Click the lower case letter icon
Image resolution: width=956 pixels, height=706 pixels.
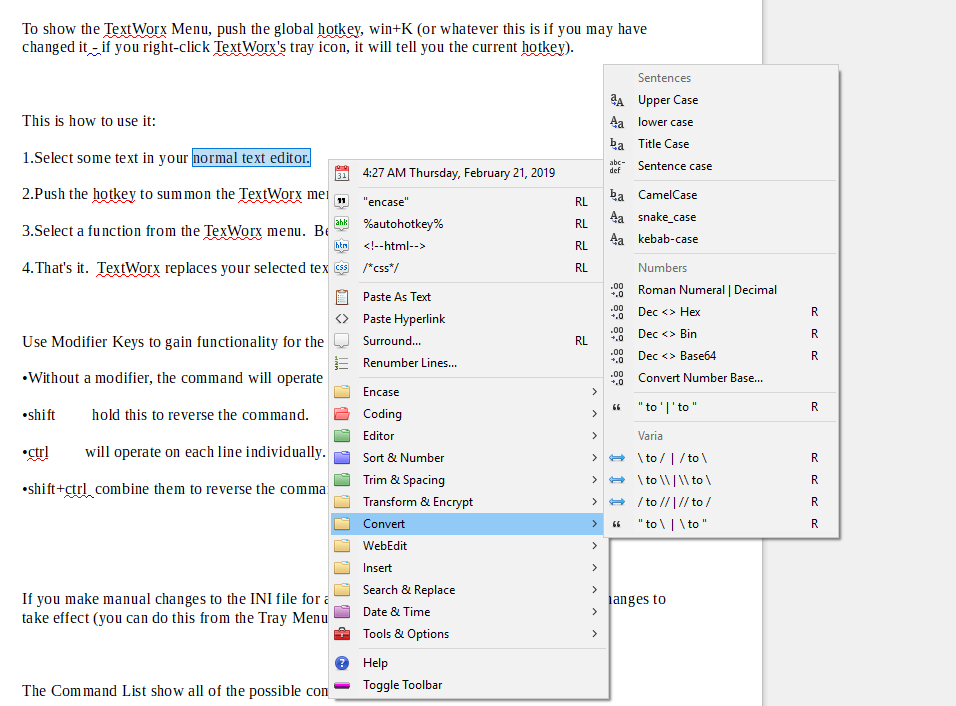click(x=617, y=122)
